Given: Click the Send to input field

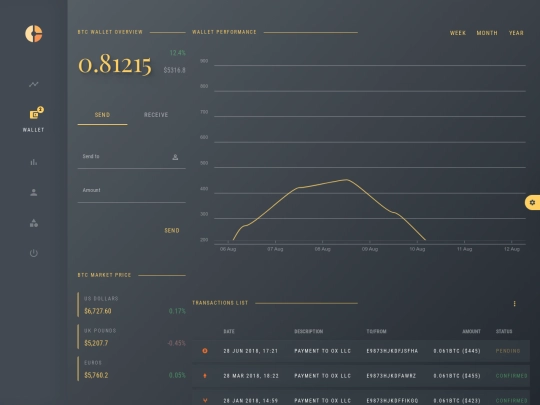Looking at the screenshot, I should [132, 157].
